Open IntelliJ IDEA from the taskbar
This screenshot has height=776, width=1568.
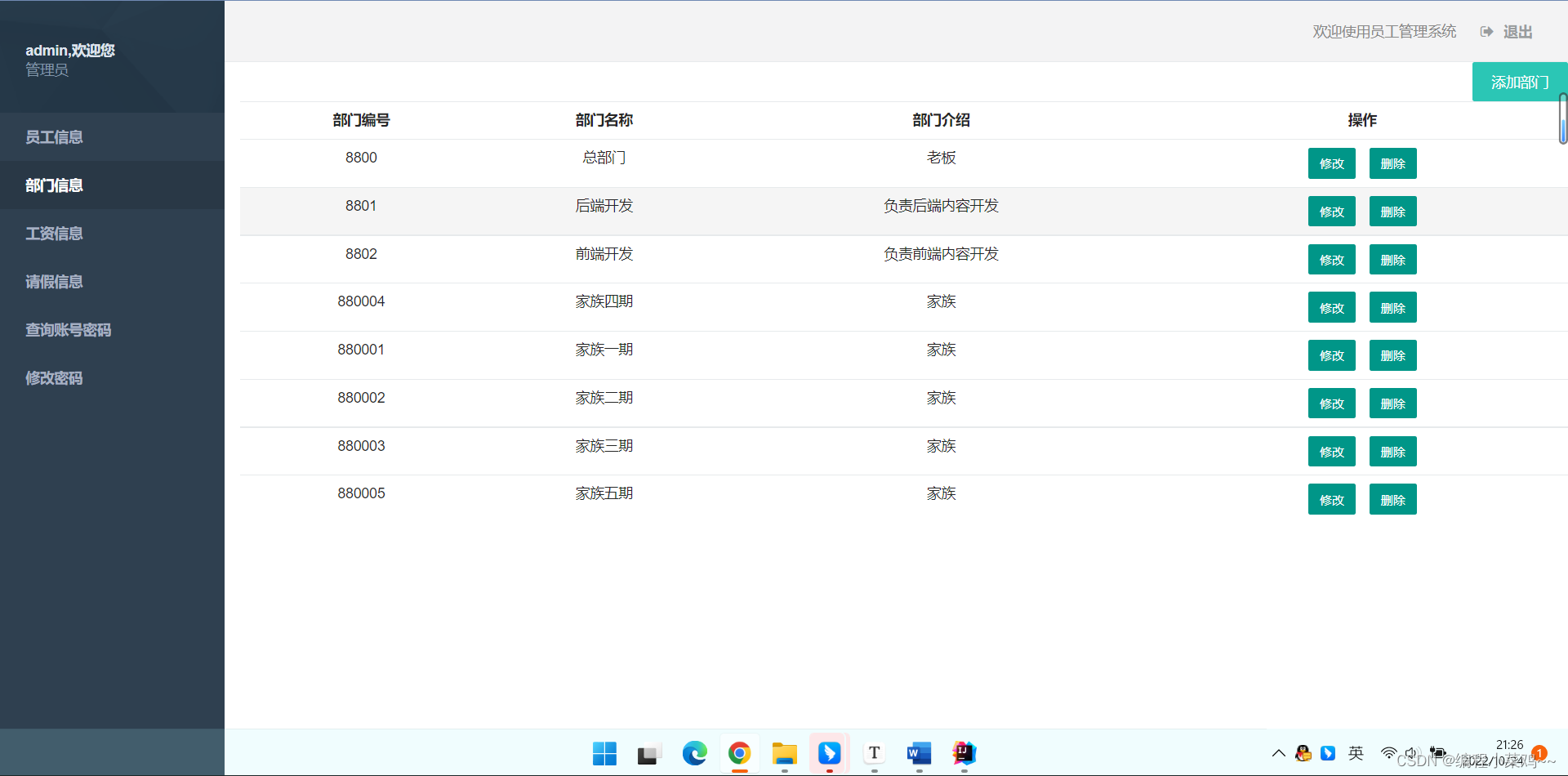click(x=964, y=753)
